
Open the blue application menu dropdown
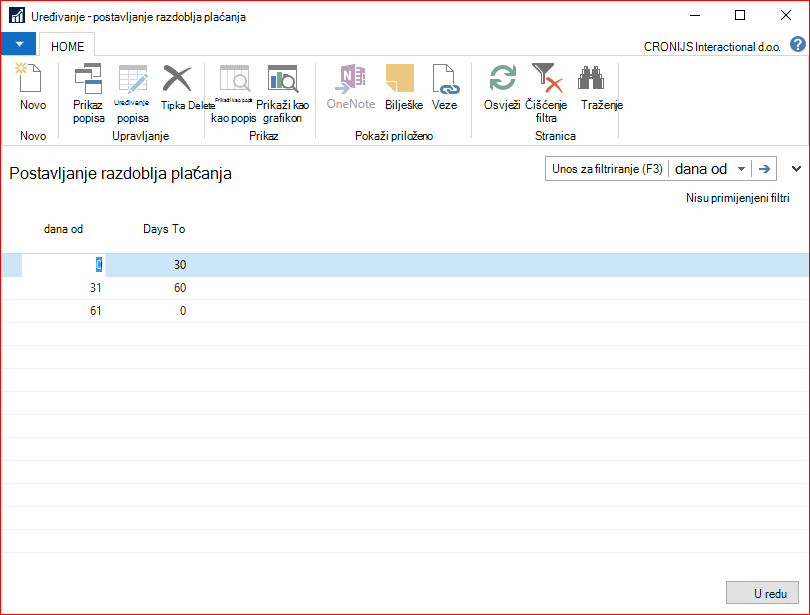coord(19,44)
